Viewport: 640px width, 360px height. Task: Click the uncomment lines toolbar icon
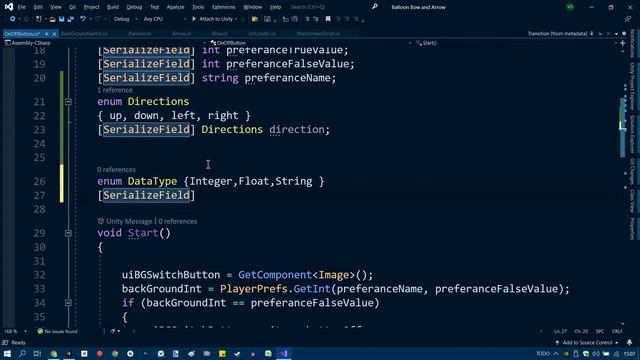[x=316, y=19]
